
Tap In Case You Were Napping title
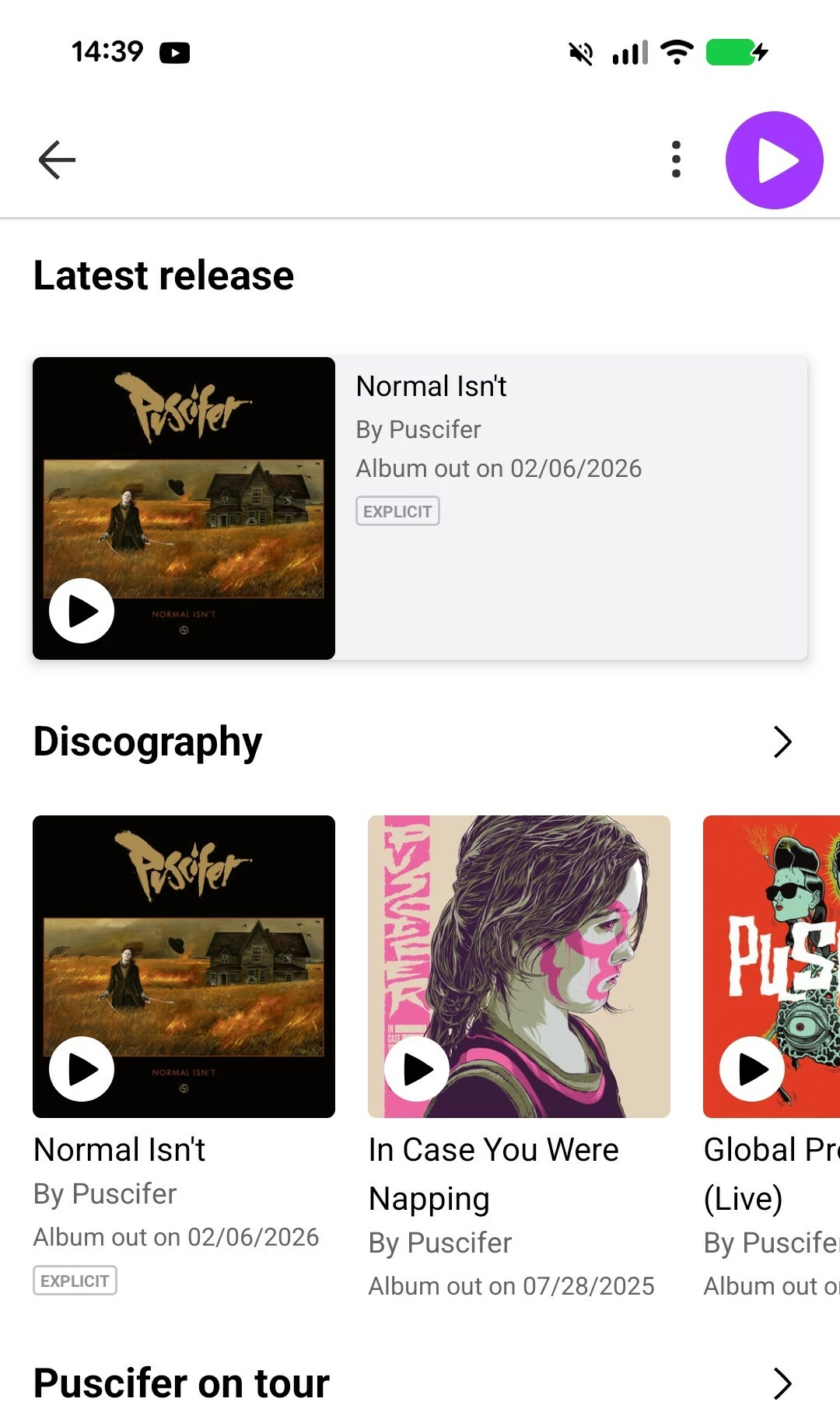(494, 1174)
